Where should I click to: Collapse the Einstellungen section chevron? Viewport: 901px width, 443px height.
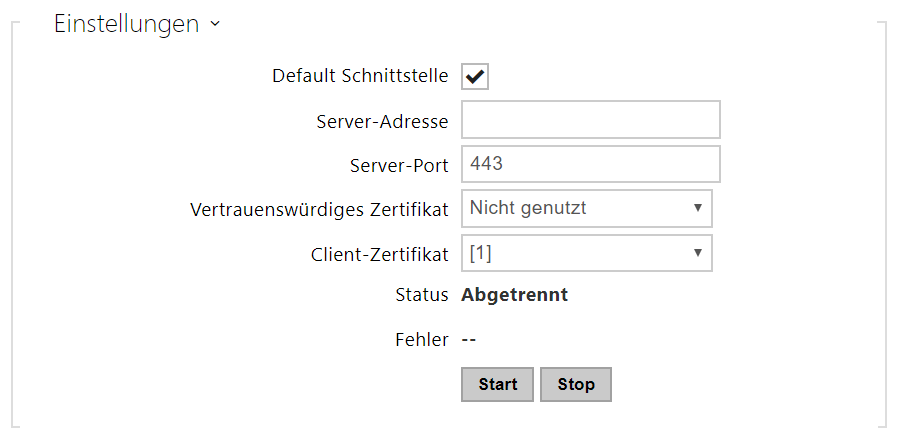pos(215,26)
